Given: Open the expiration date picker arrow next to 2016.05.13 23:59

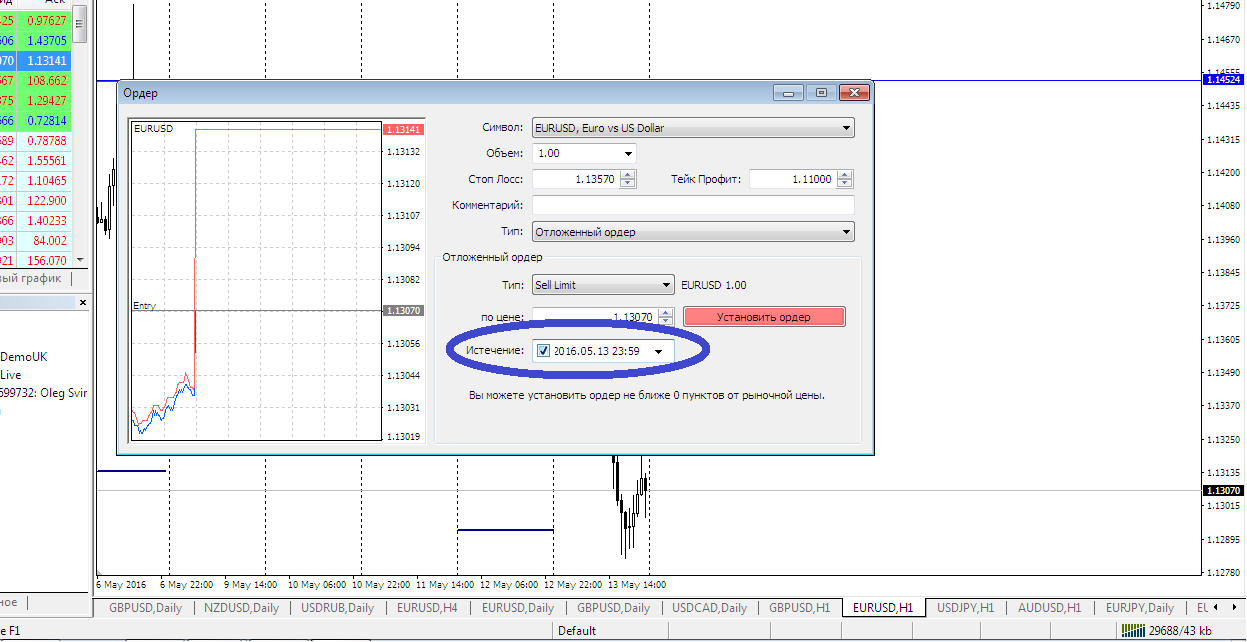Looking at the screenshot, I should [x=659, y=351].
